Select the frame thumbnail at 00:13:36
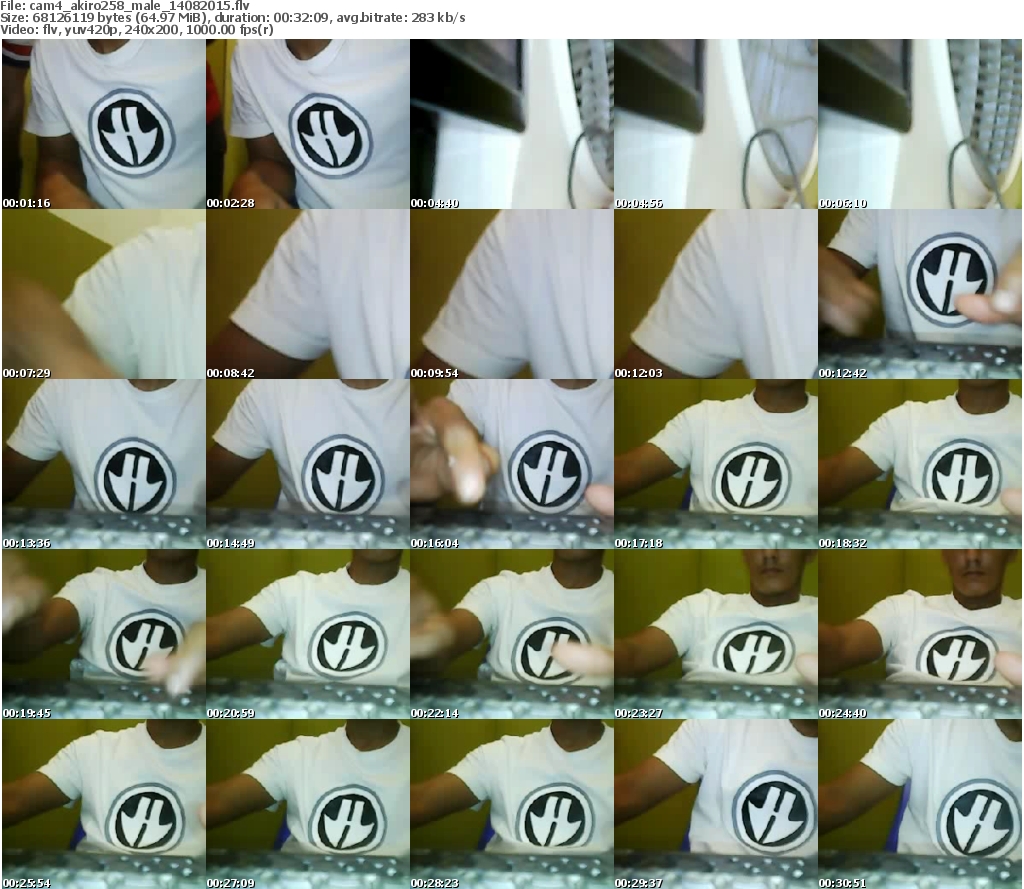This screenshot has width=1024, height=889. (104, 464)
